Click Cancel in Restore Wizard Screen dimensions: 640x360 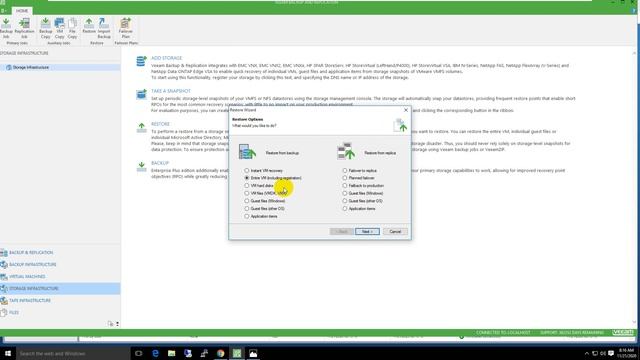395,231
